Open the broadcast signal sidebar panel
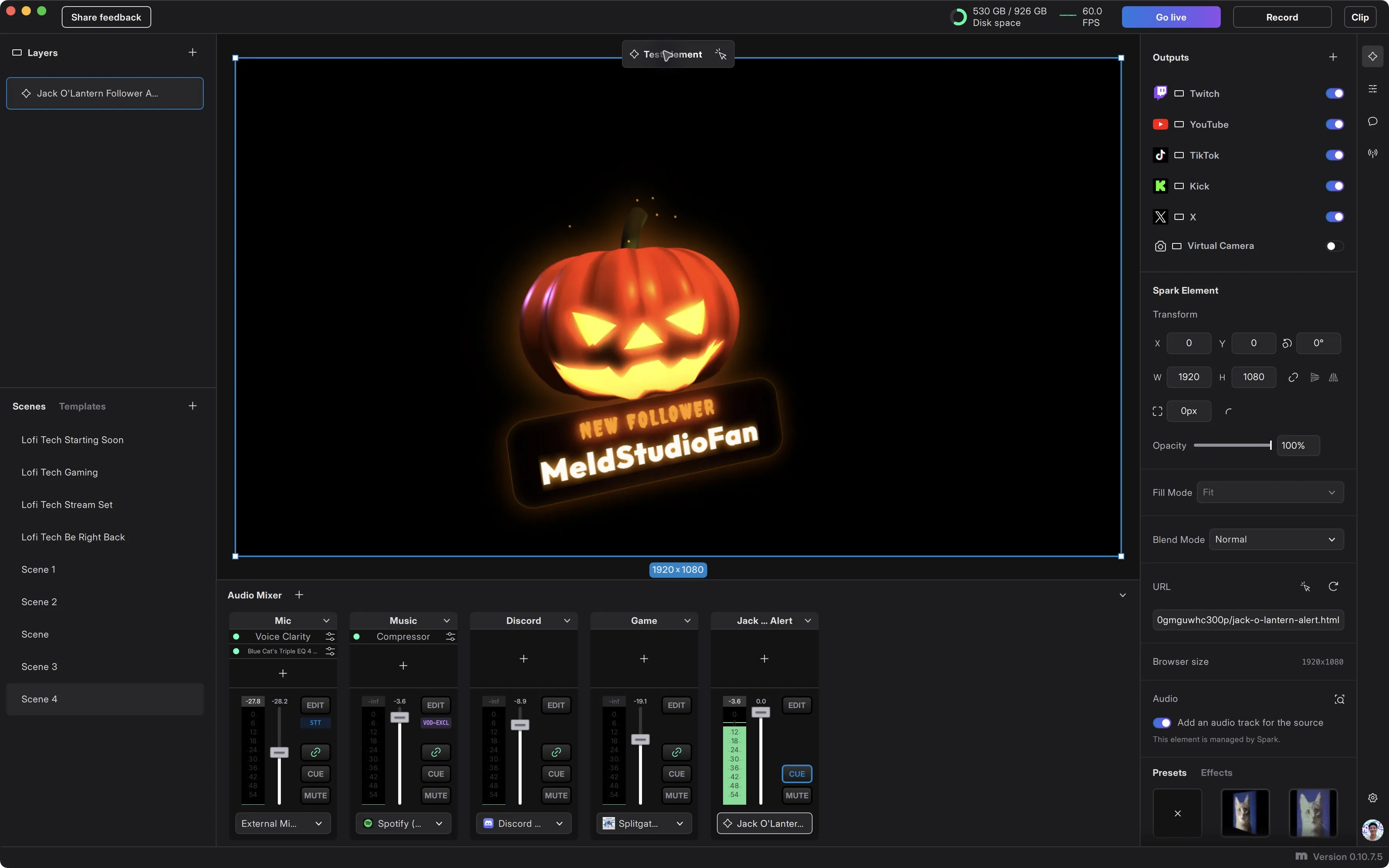 tap(1372, 153)
